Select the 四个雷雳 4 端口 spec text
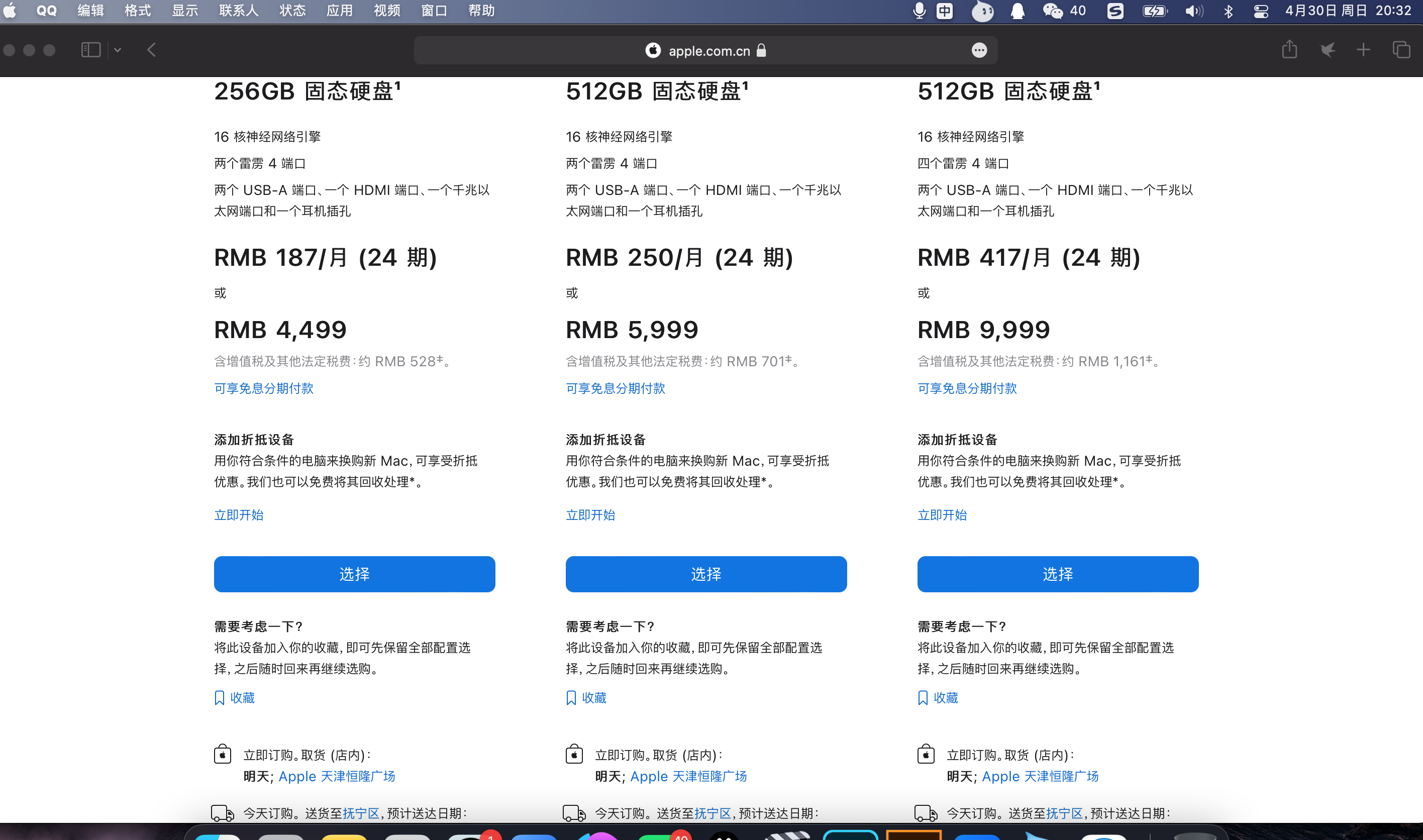This screenshot has width=1423, height=840. coord(963,164)
